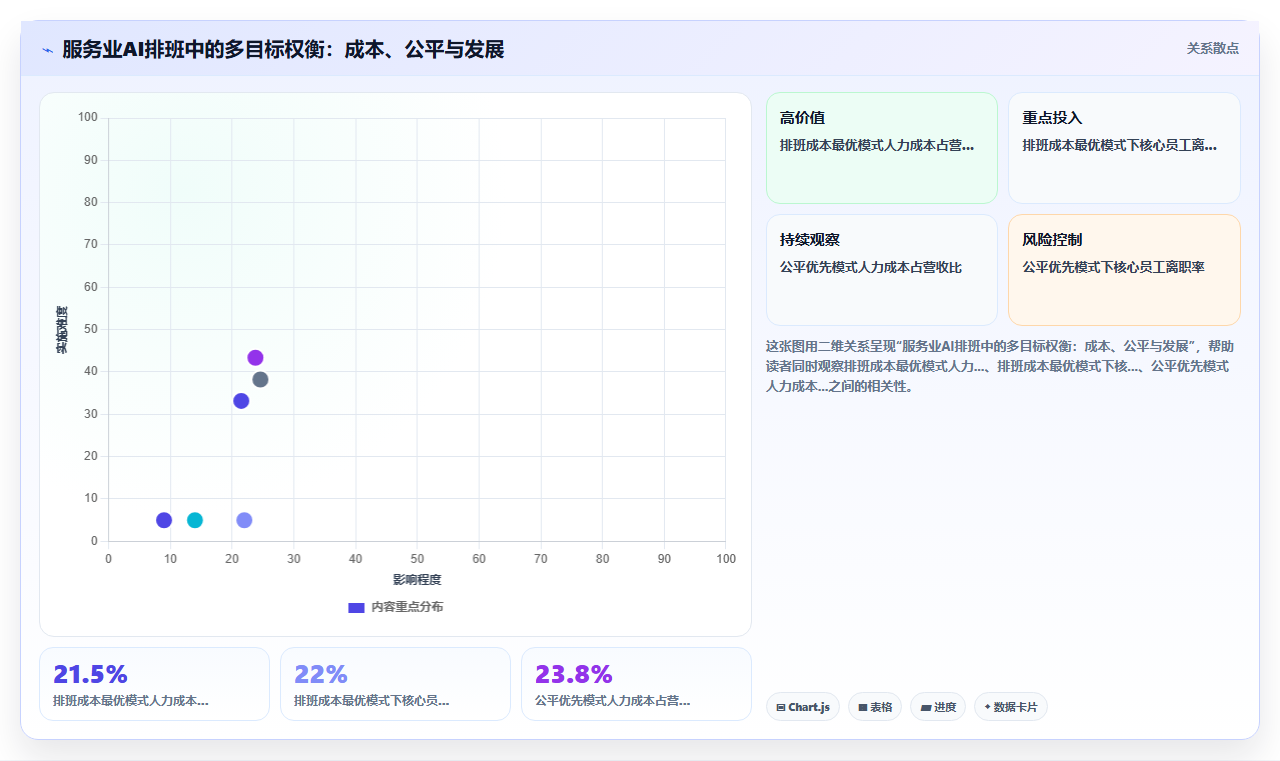Click the Chart.js tag
Screen dimensions: 1280x761
803,707
